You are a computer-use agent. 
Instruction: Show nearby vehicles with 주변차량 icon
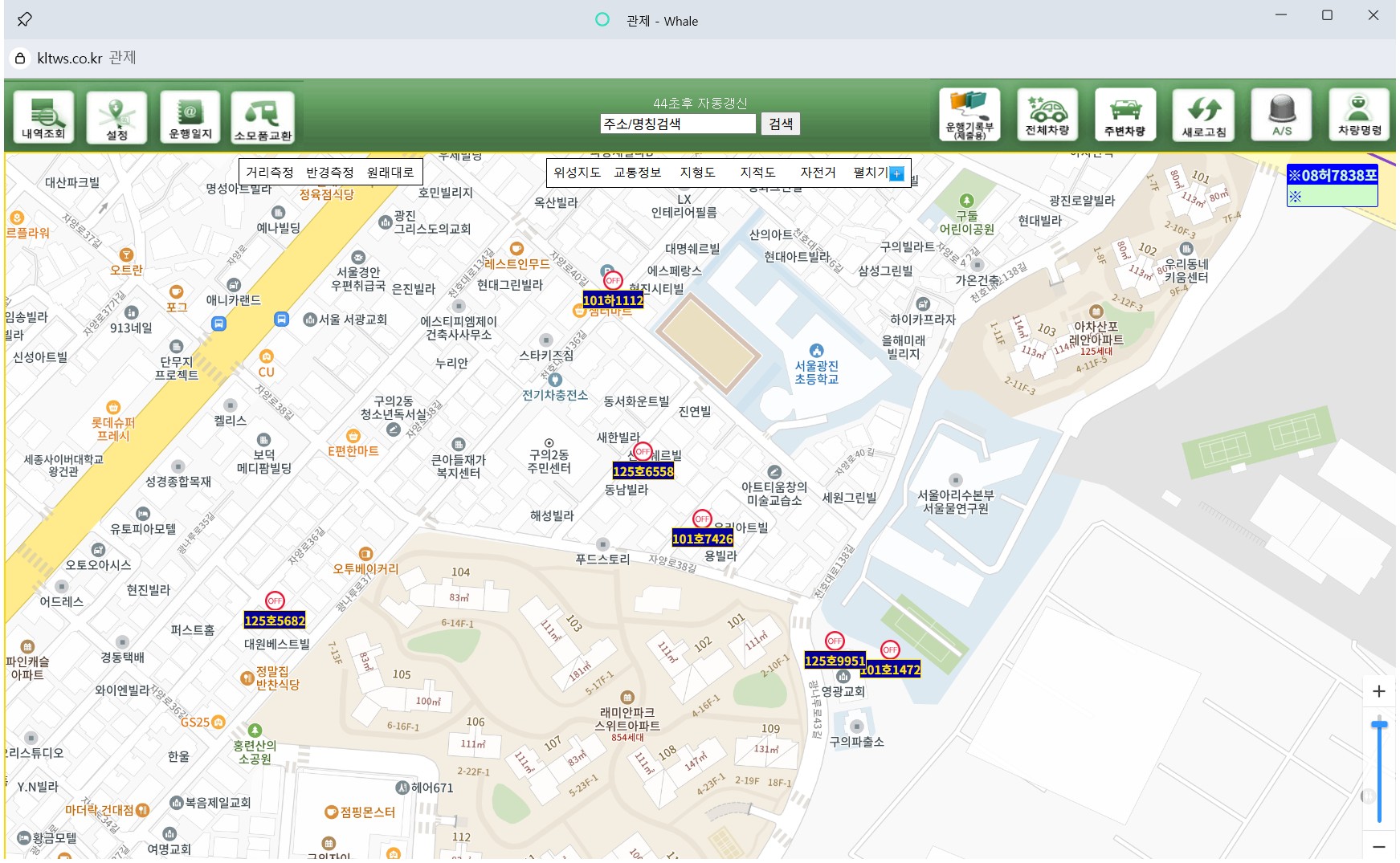[x=1124, y=115]
